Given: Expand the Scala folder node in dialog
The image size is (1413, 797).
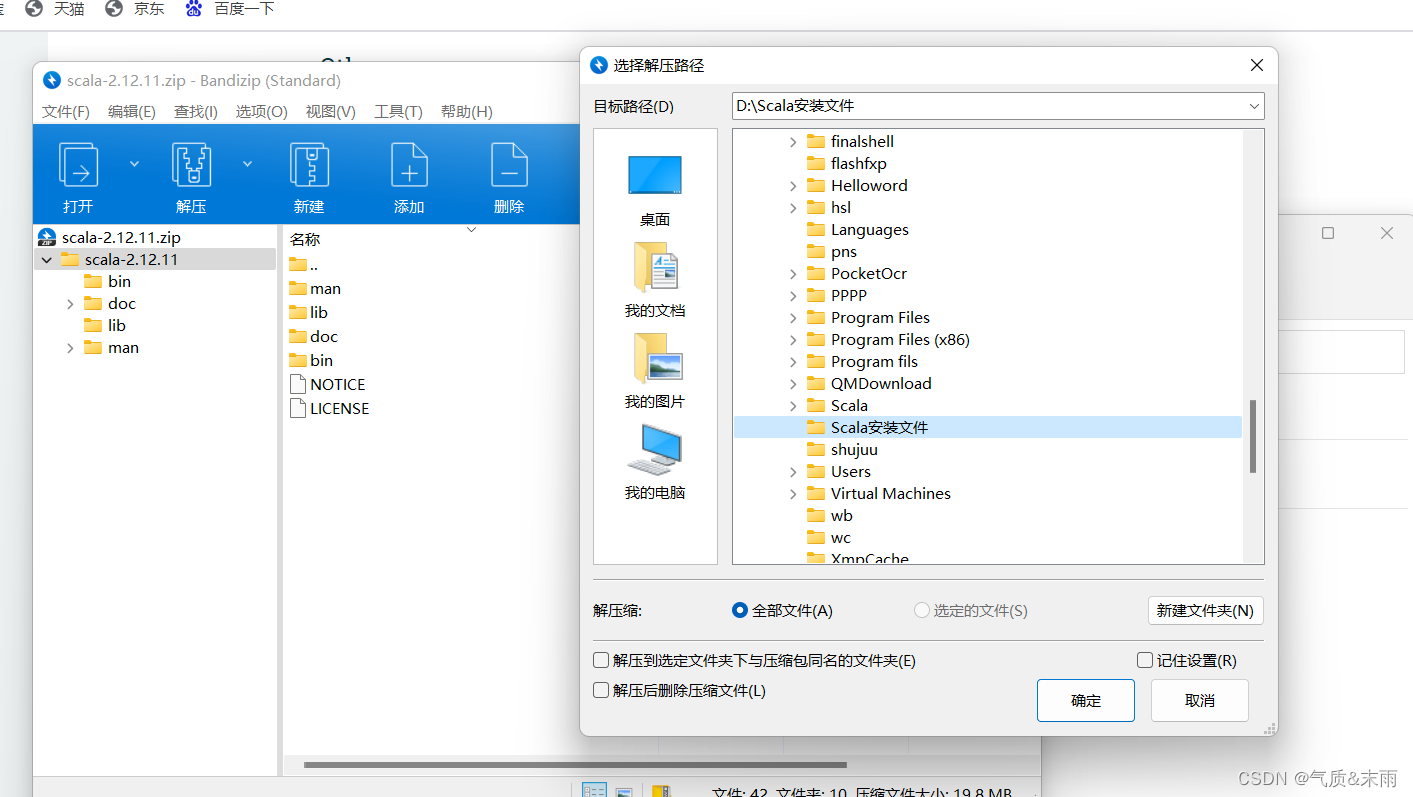Looking at the screenshot, I should coord(793,406).
